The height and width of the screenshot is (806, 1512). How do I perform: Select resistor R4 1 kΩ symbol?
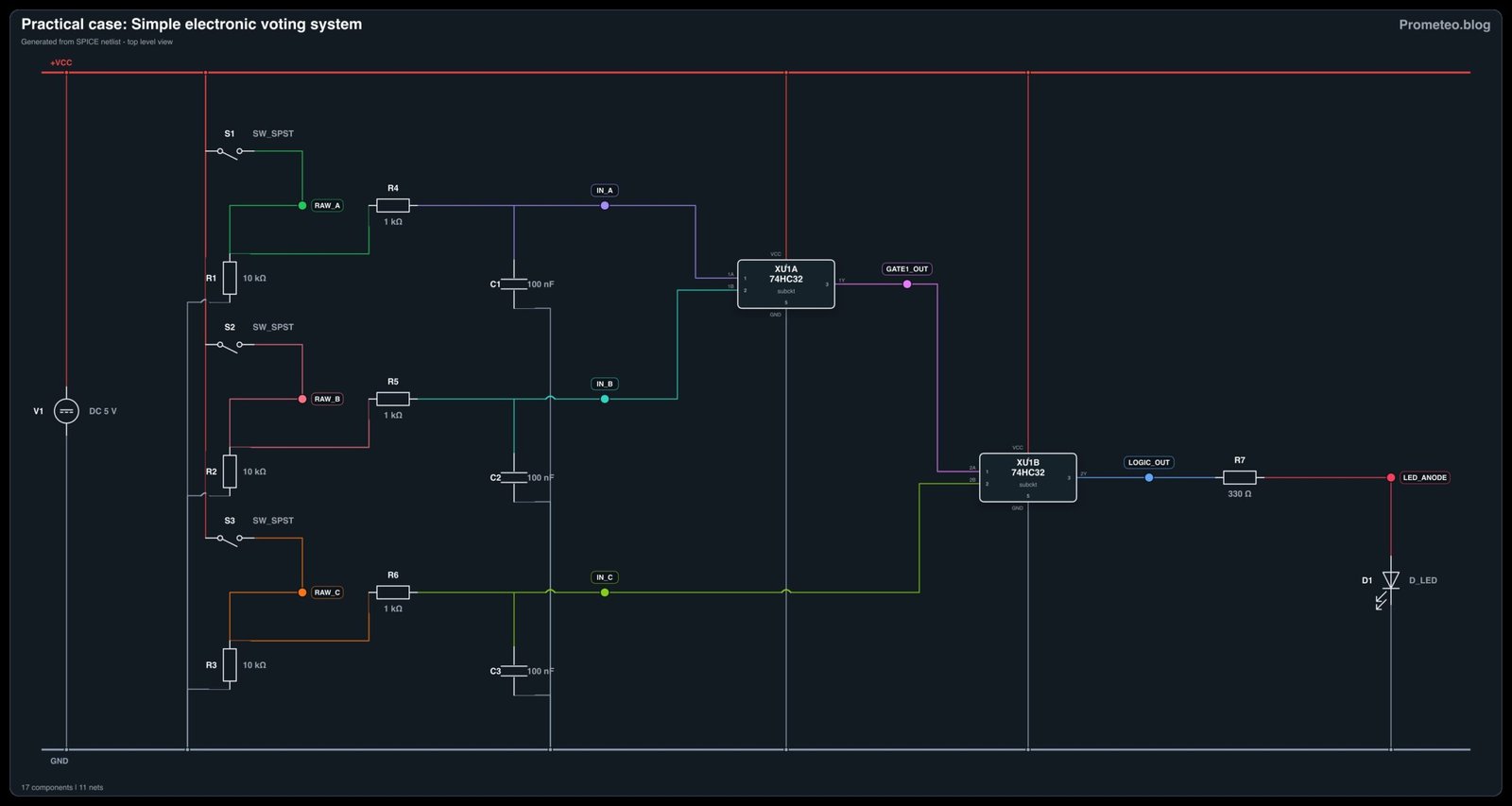coord(393,205)
